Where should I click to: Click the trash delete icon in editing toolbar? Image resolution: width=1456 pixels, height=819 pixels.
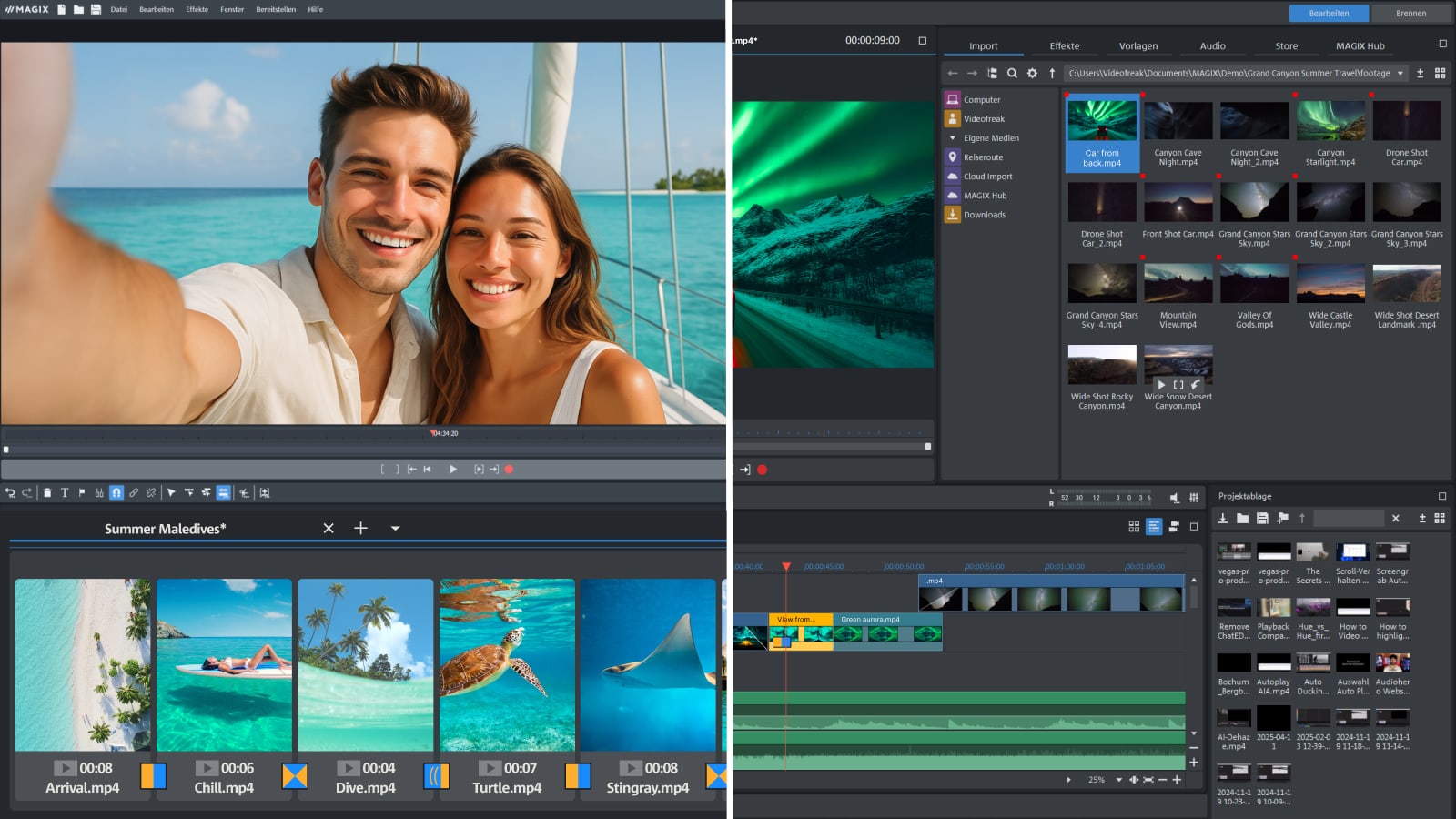tap(47, 493)
